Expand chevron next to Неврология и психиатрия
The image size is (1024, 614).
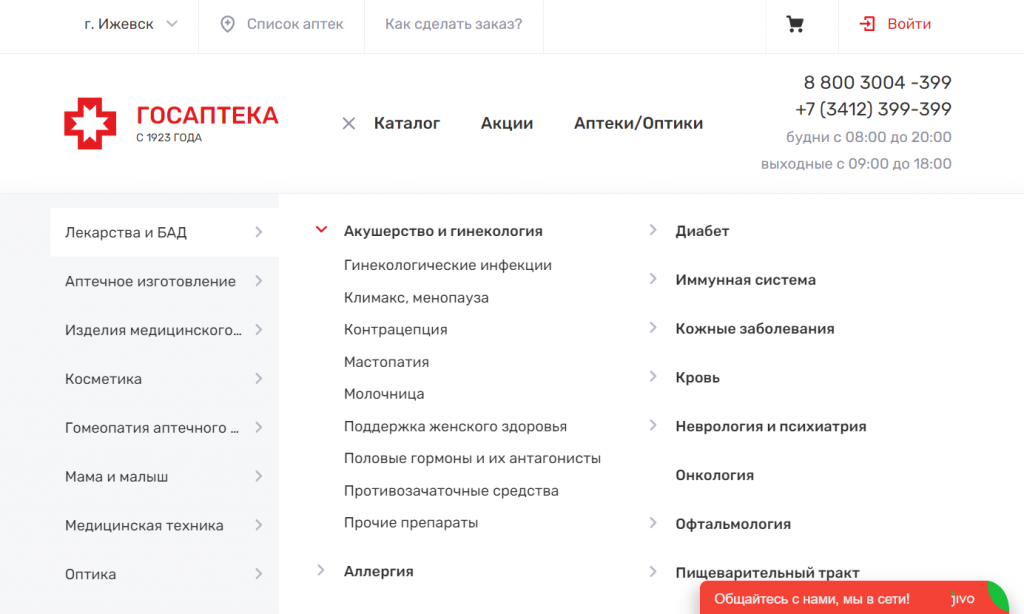[652, 425]
